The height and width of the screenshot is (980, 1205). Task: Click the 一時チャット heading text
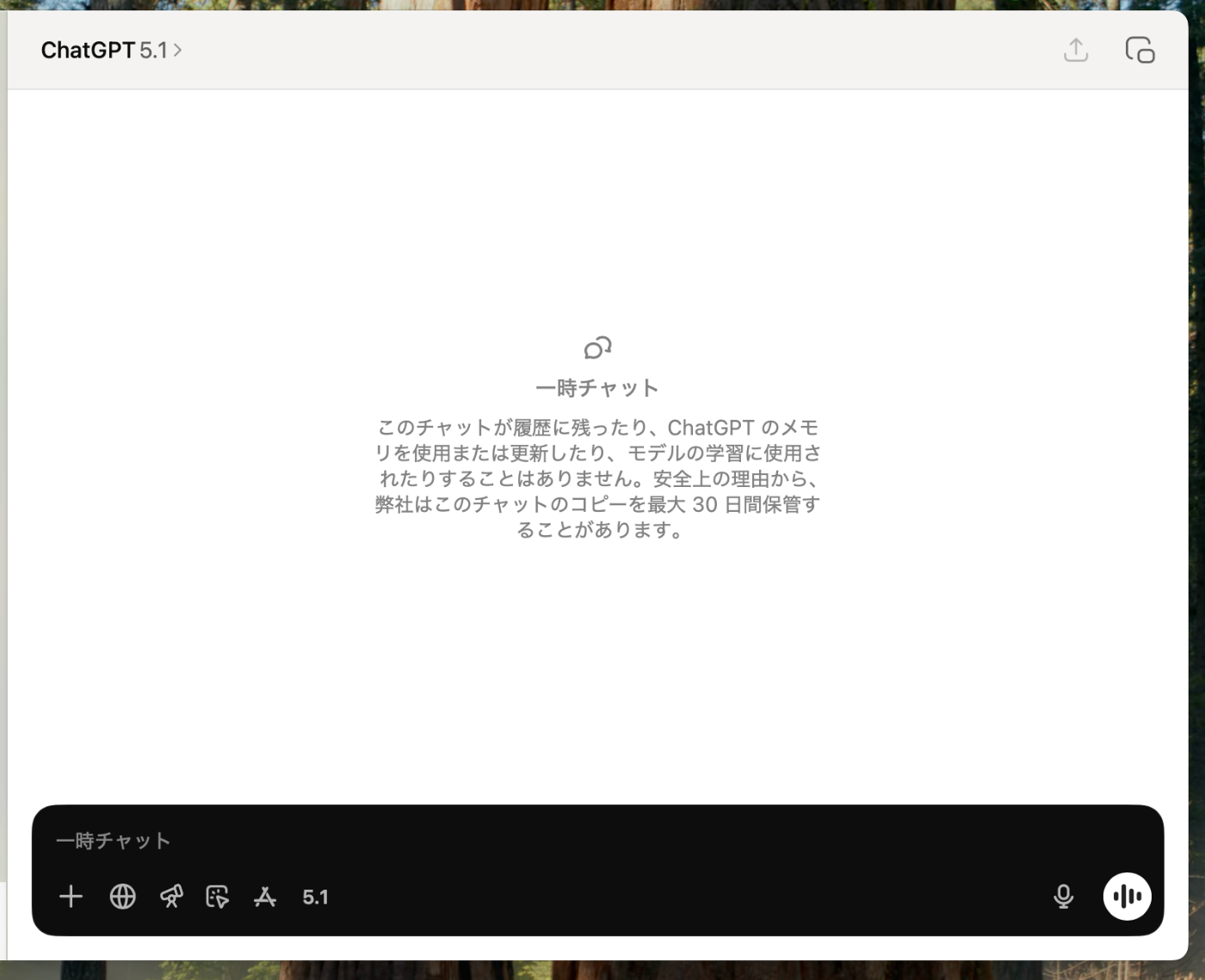click(x=597, y=388)
